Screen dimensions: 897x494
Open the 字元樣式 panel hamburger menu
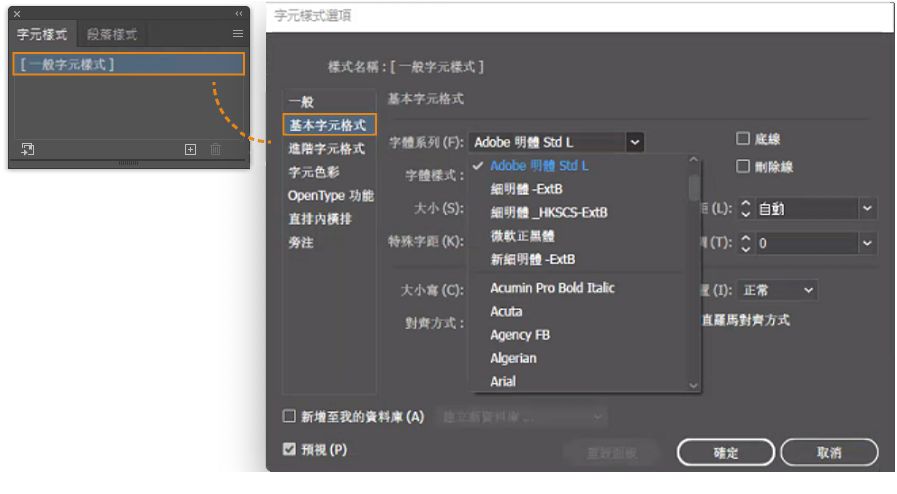[238, 34]
